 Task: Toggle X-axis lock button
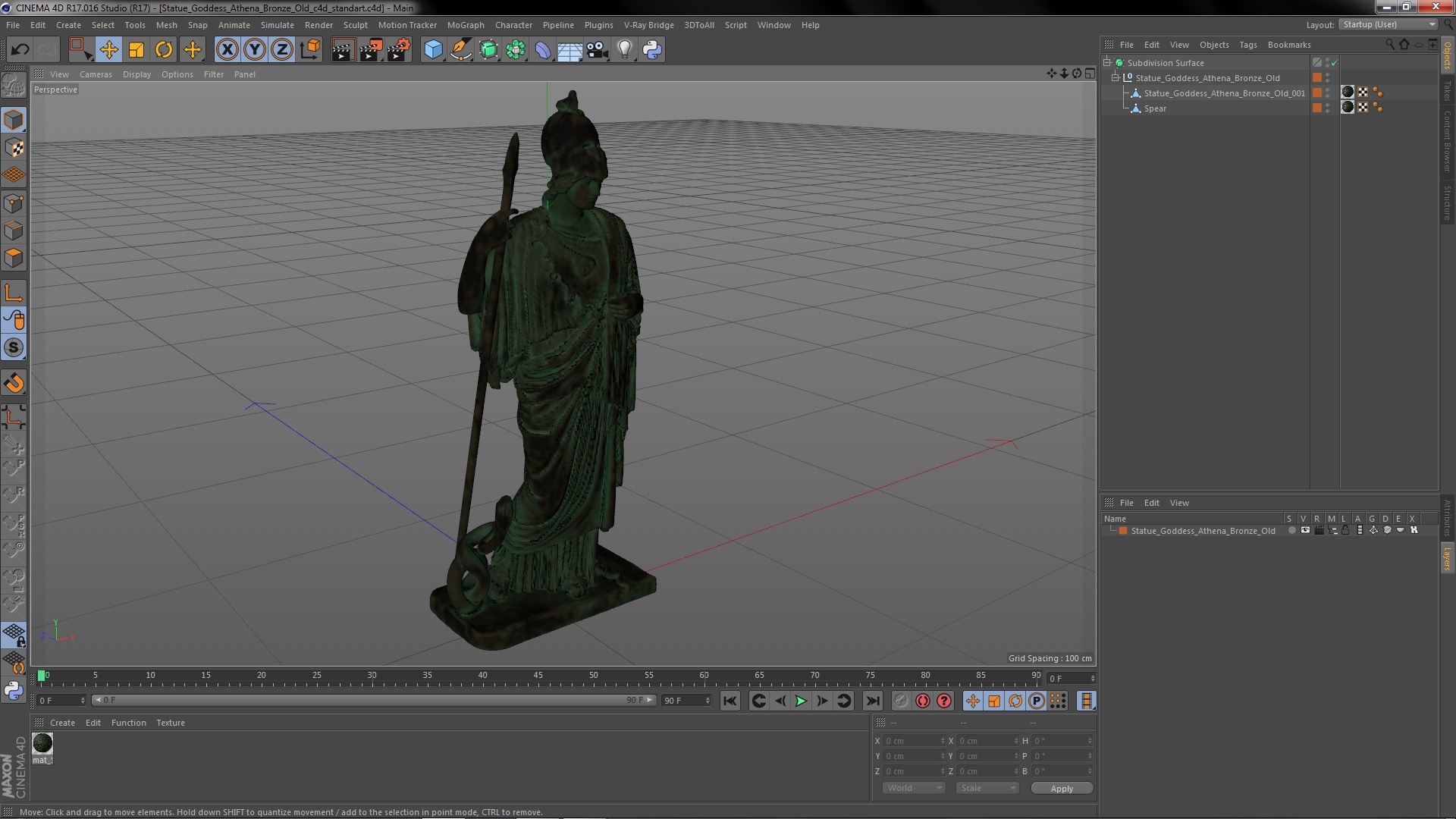point(227,50)
